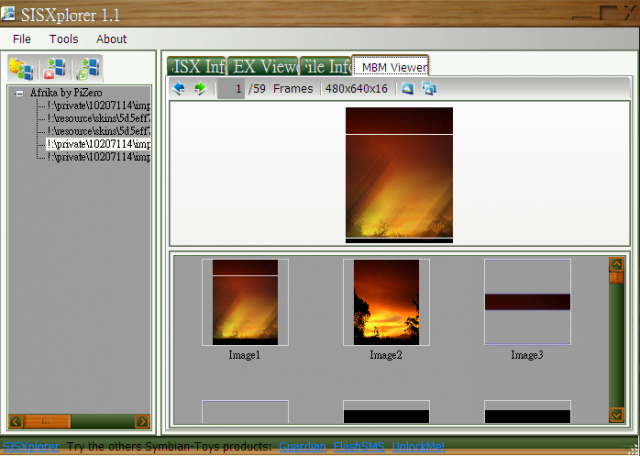Select the first !:\resource\skins tree entry

(98, 118)
